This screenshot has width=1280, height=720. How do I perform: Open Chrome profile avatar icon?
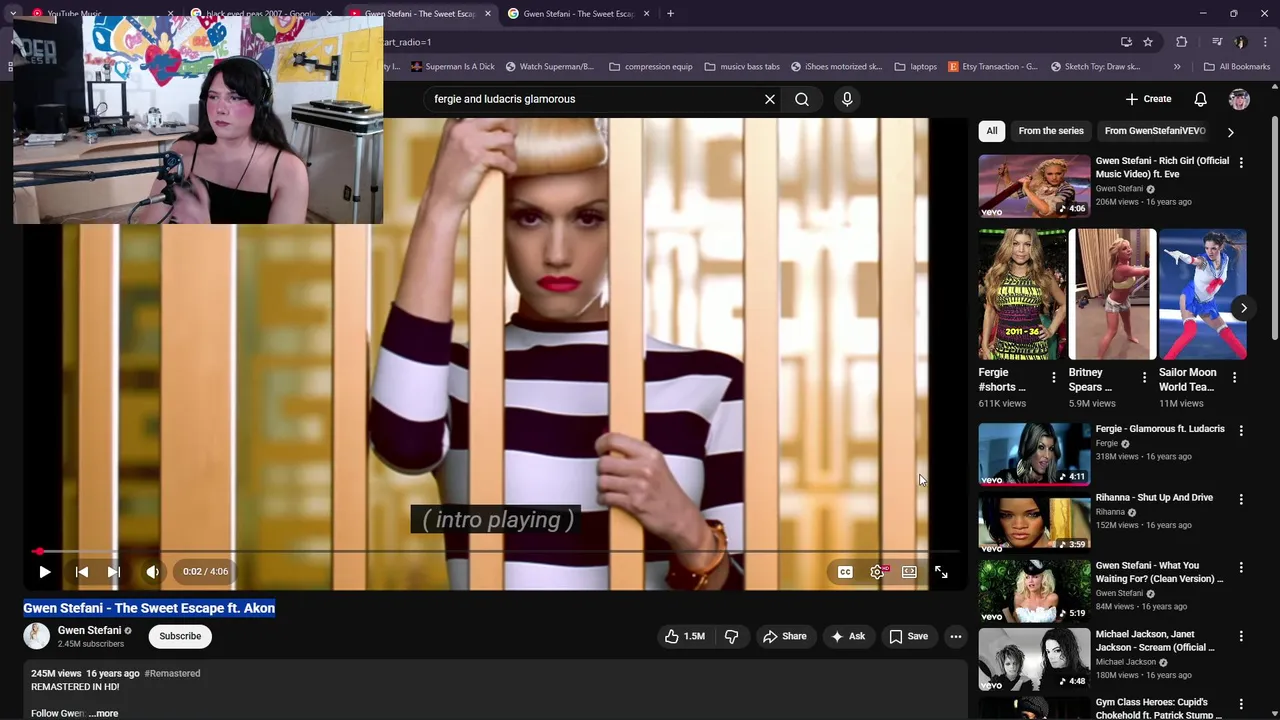(x=1240, y=42)
